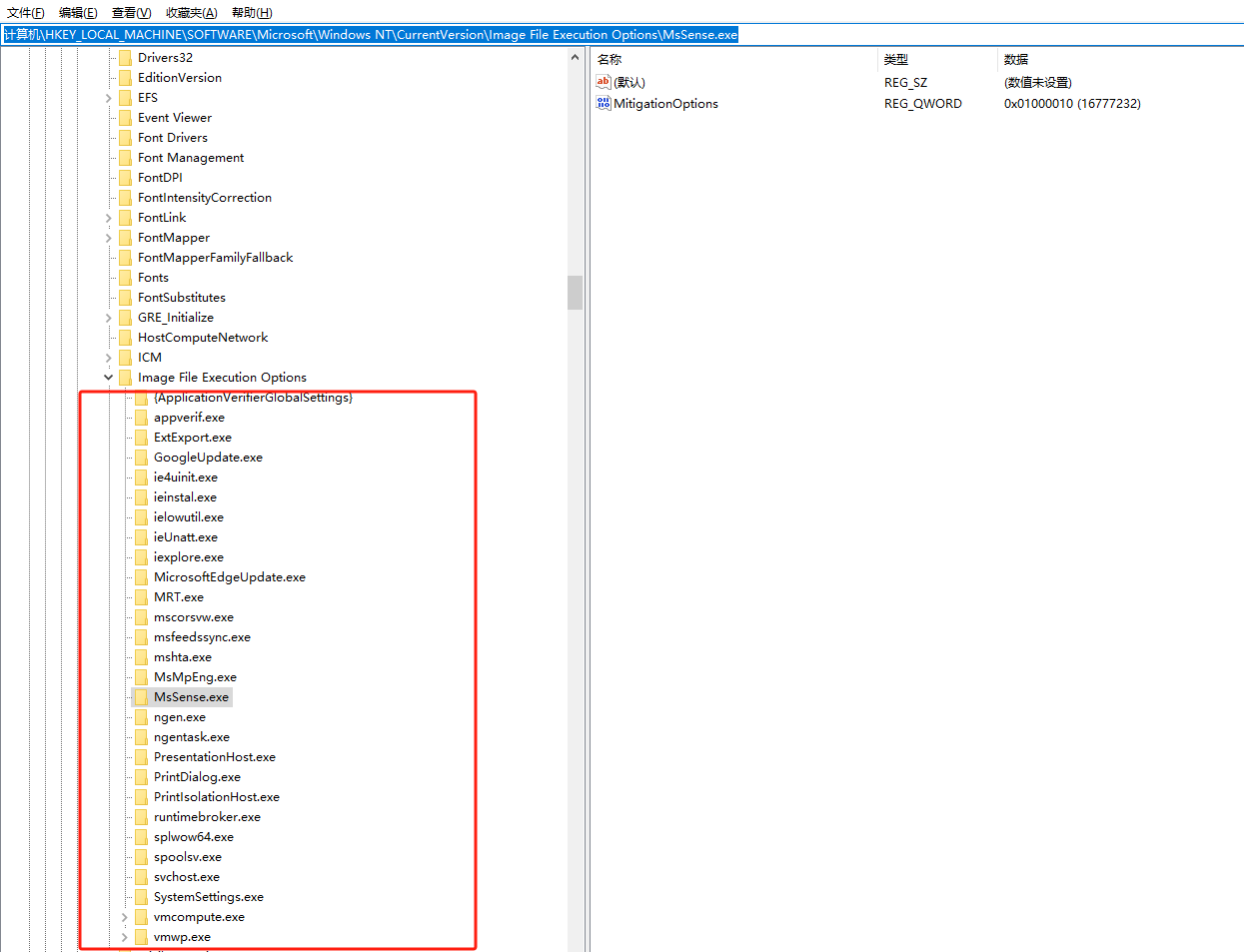Click the Event Viewer folder icon
The image size is (1244, 952).
[125, 117]
